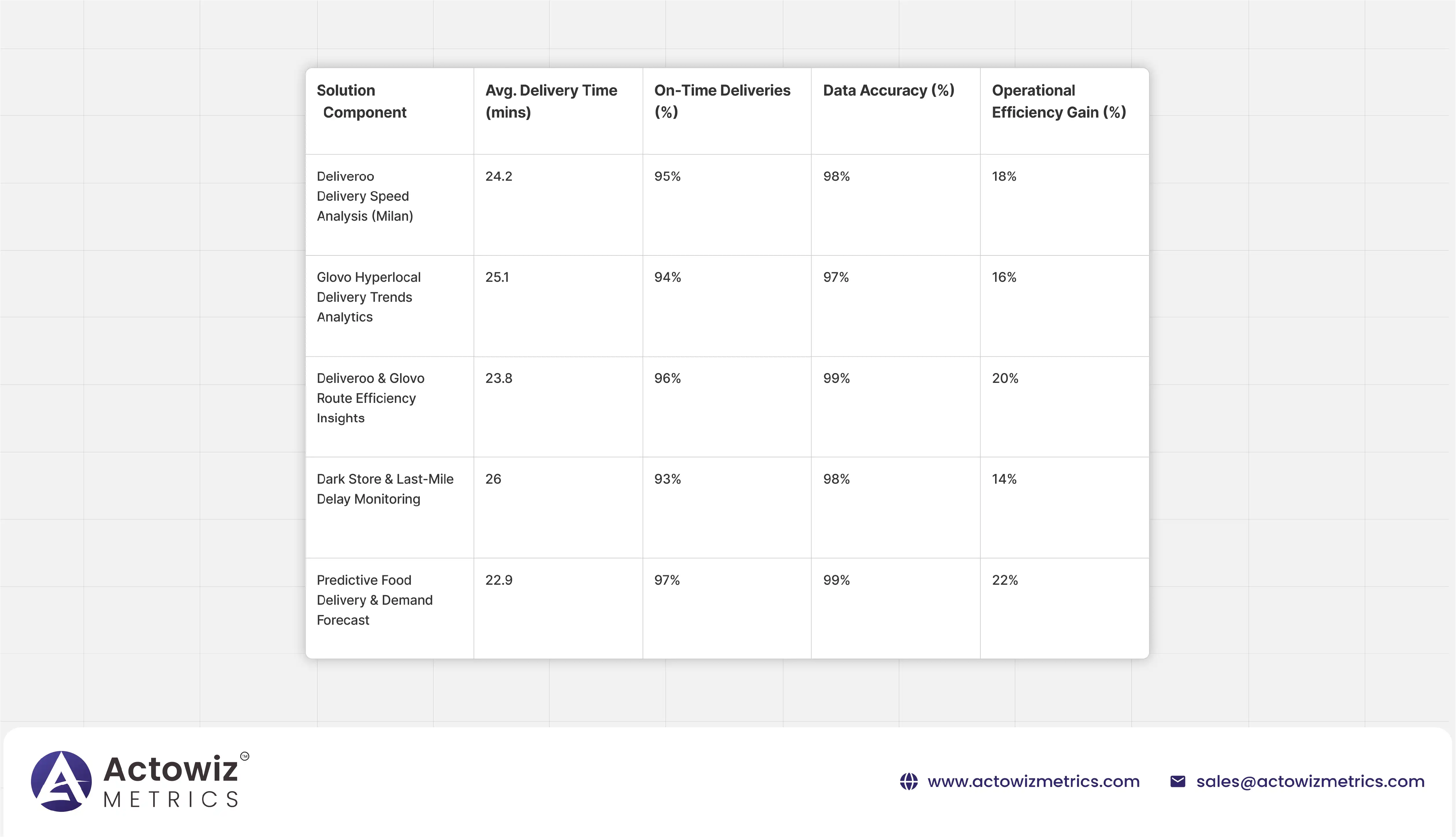The height and width of the screenshot is (837, 1456).
Task: Select the Solution Component column header
Action: coord(361,101)
